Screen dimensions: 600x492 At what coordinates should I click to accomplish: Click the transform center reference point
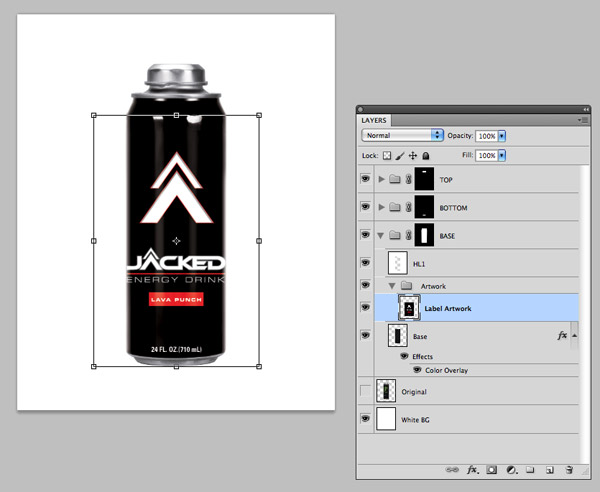pos(176,241)
